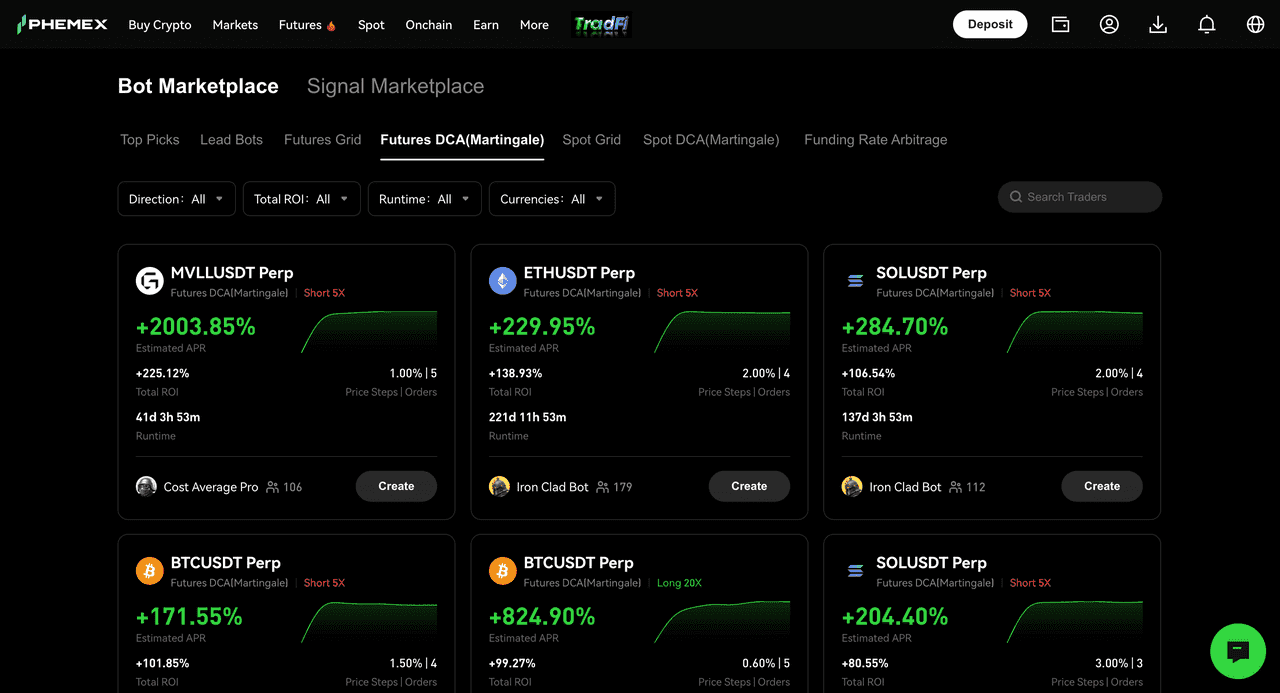1280x693 pixels.
Task: Click the ETHUSDT performance chart
Action: click(x=722, y=332)
